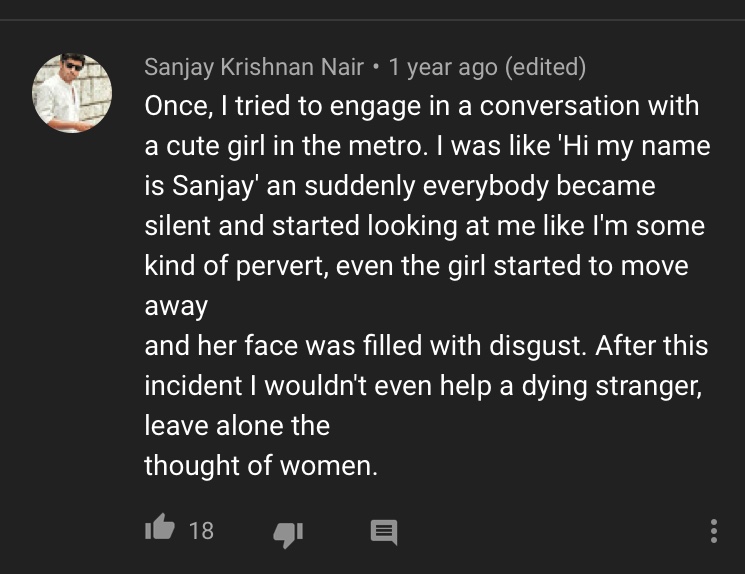The image size is (745, 574).
Task: Open Sanjay Krishnan Nair's profile picture
Action: 72,93
